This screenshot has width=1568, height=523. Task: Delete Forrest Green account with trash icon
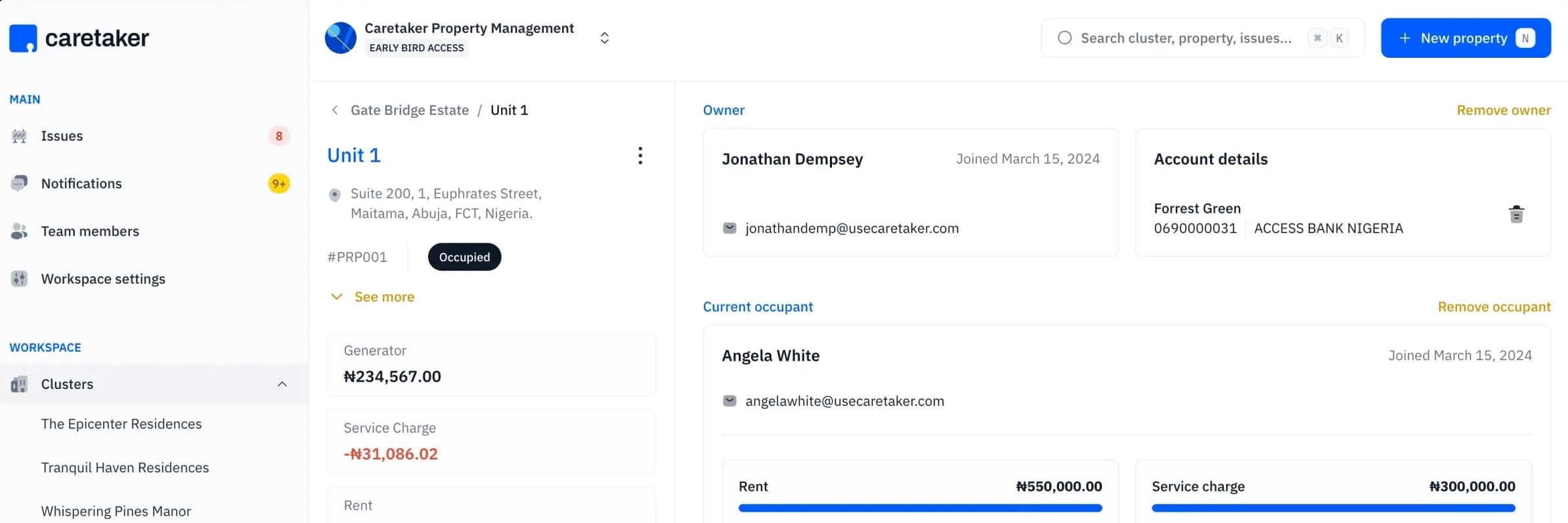pos(1516,214)
